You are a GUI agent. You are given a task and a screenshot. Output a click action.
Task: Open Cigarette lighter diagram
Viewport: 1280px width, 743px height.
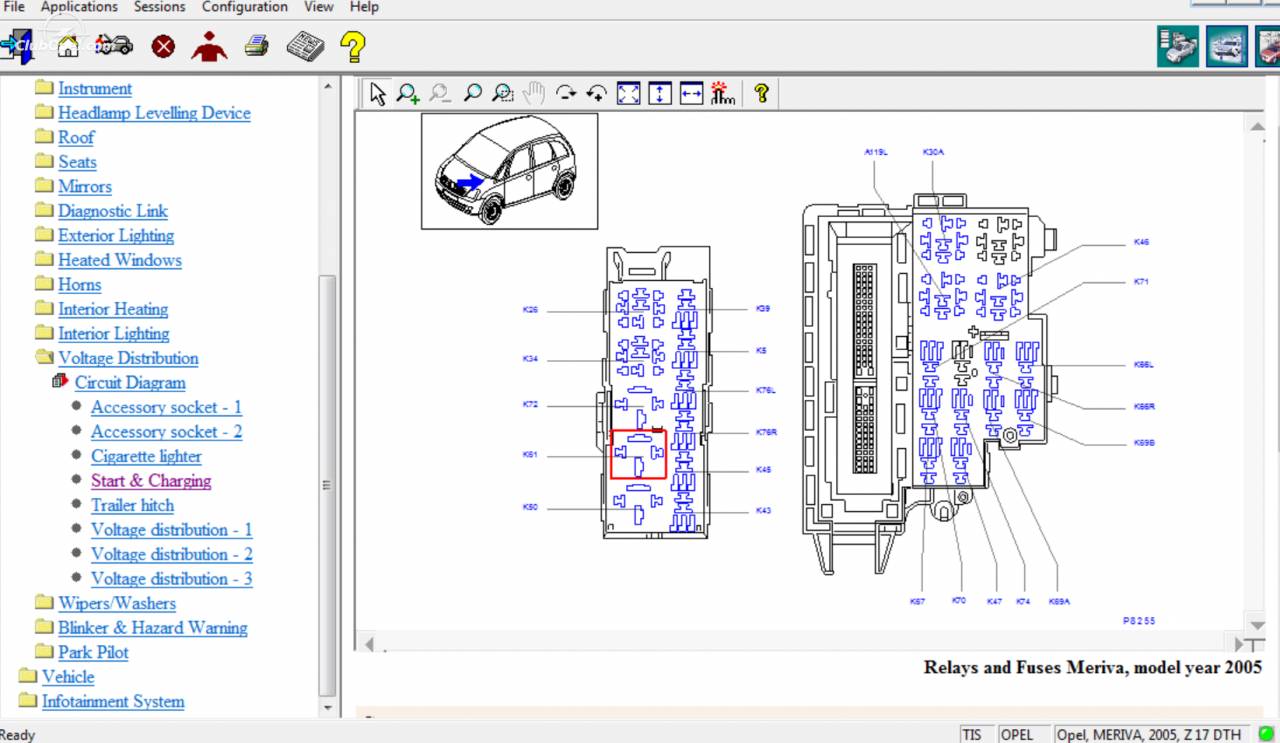[146, 456]
